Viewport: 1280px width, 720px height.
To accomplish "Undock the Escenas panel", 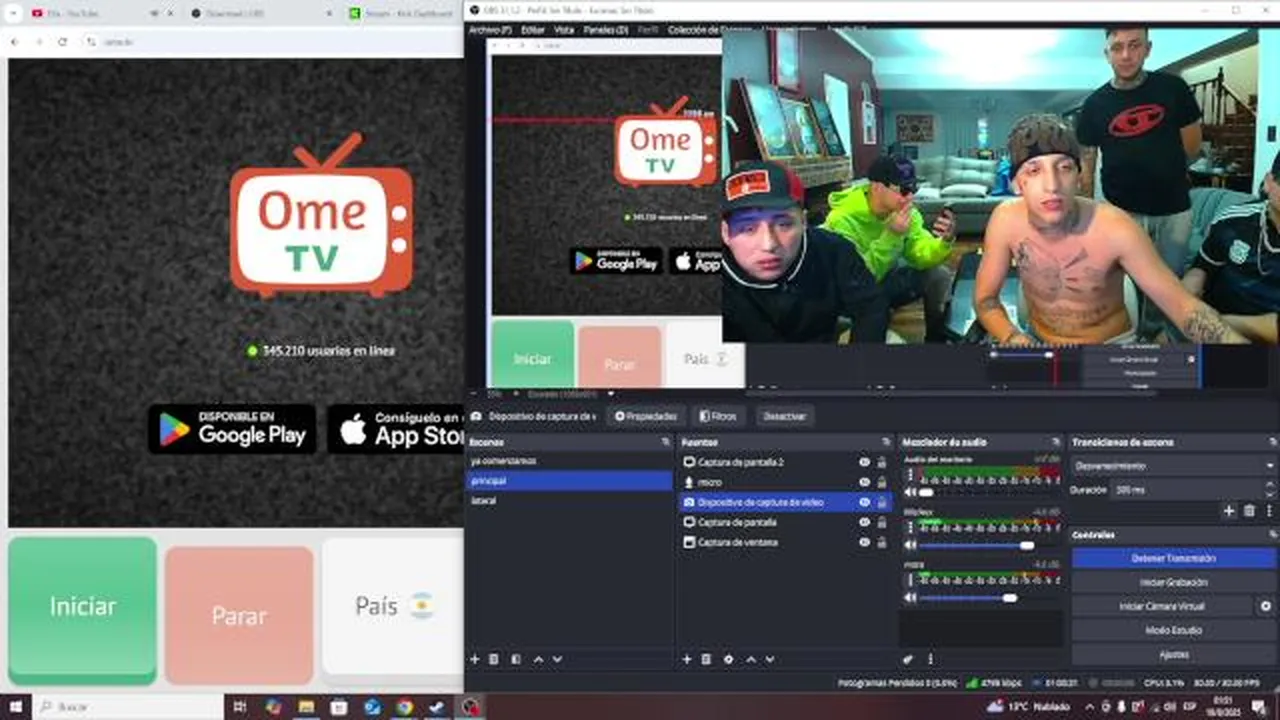I will (x=665, y=442).
